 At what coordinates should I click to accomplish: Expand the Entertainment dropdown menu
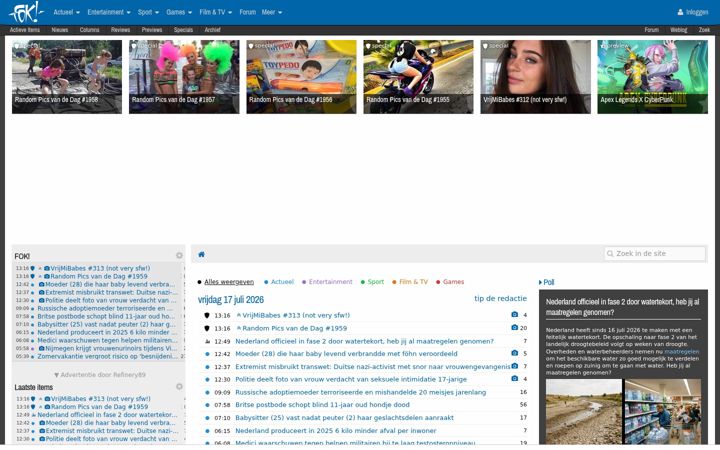click(x=109, y=12)
